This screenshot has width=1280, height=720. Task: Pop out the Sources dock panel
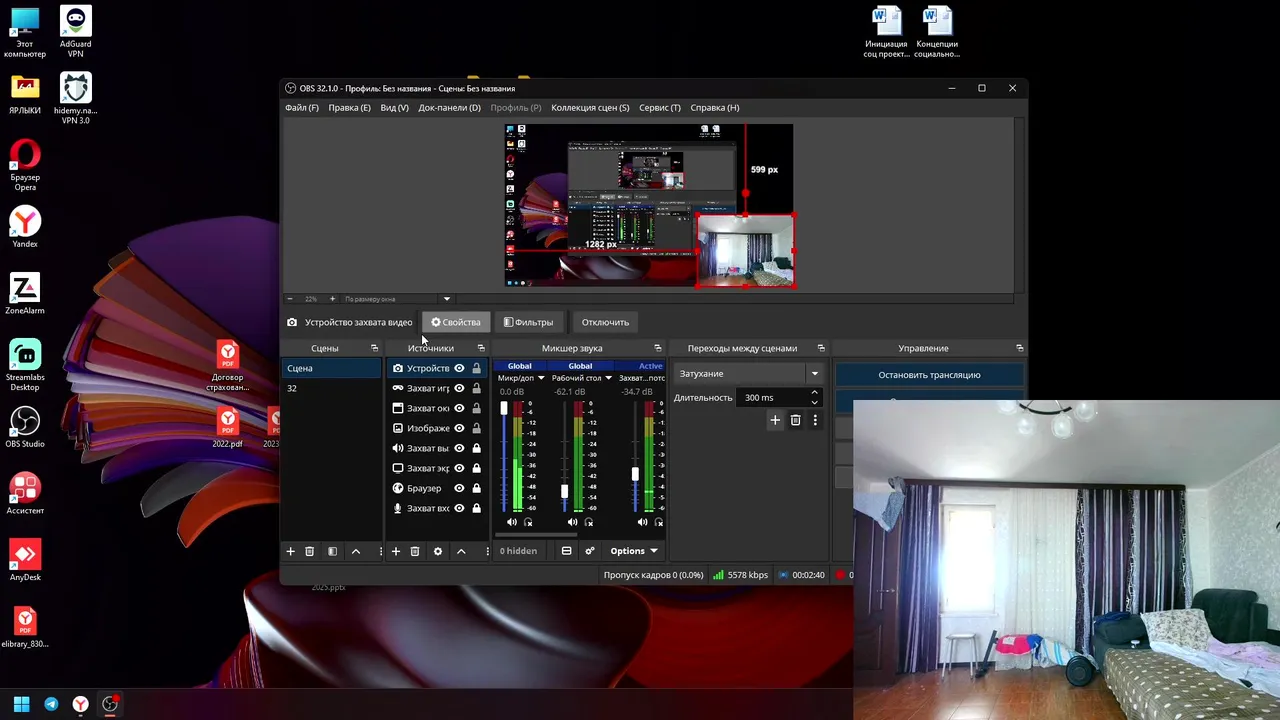481,348
